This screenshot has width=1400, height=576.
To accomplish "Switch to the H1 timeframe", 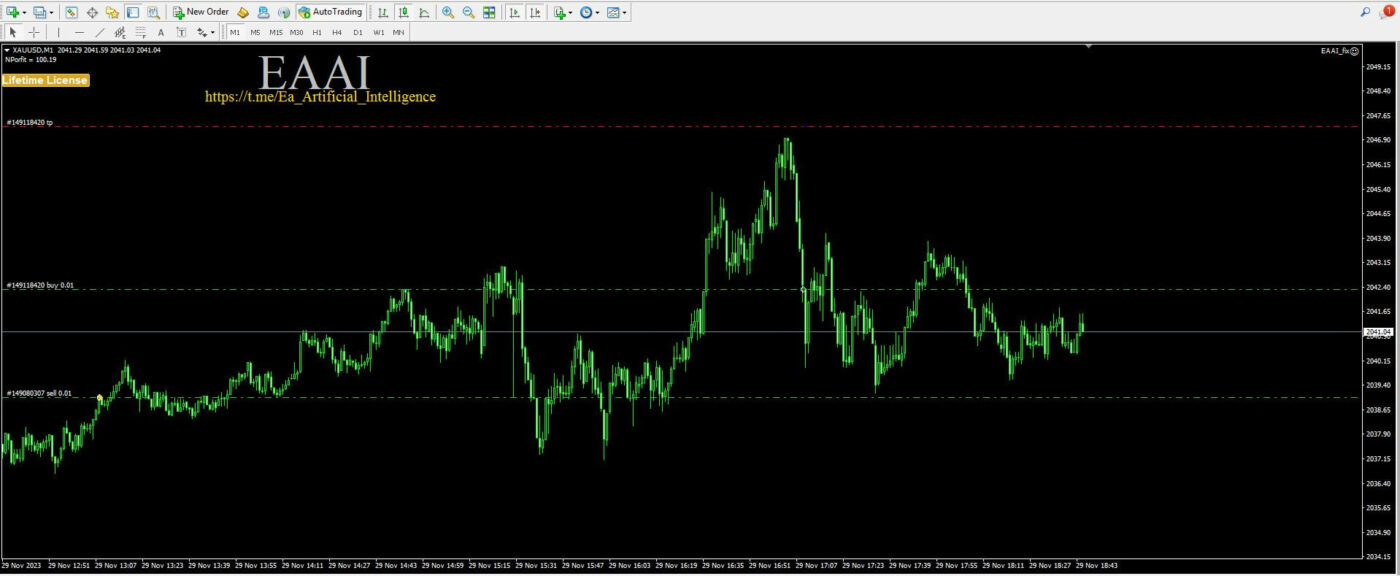I will tap(317, 32).
